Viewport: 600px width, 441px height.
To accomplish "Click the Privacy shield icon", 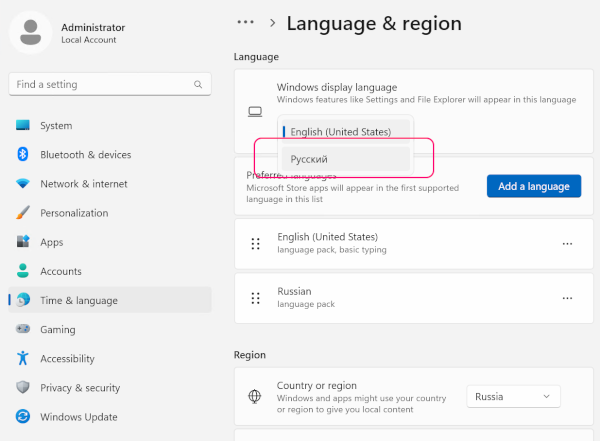I will [x=23, y=387].
